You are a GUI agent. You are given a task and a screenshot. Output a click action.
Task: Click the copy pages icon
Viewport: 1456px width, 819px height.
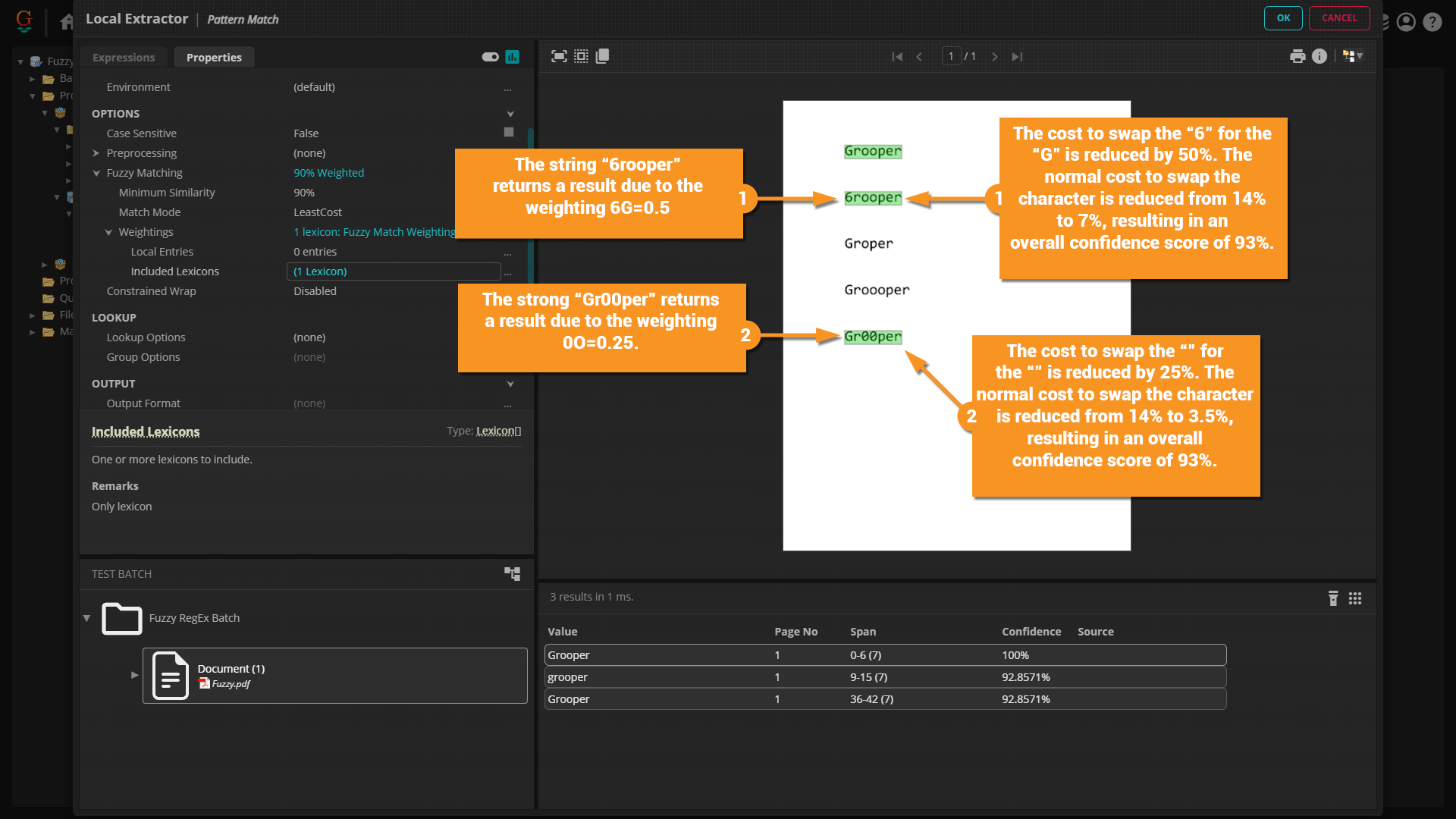pos(603,56)
